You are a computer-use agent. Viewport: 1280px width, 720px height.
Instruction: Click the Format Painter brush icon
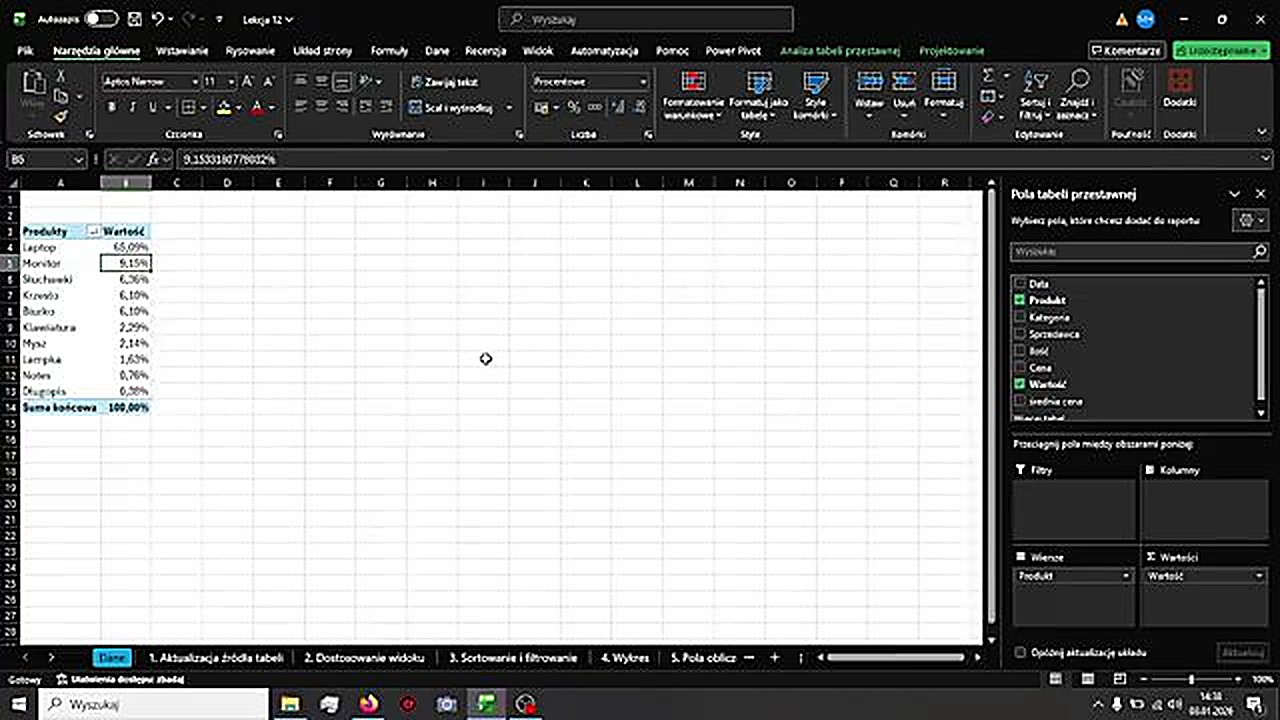(60, 117)
